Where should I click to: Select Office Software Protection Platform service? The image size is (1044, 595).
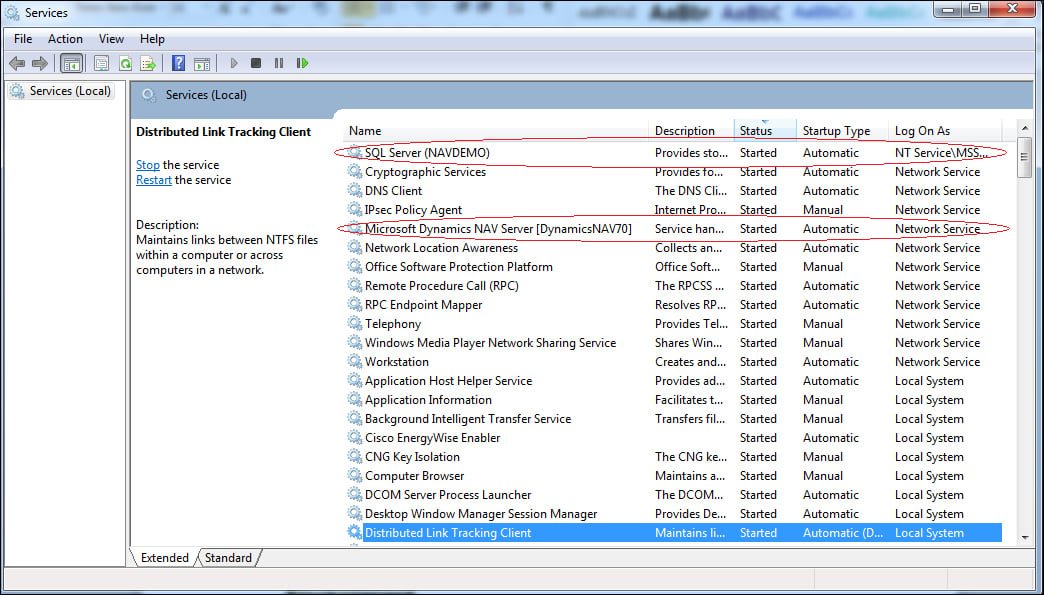pyautogui.click(x=459, y=267)
